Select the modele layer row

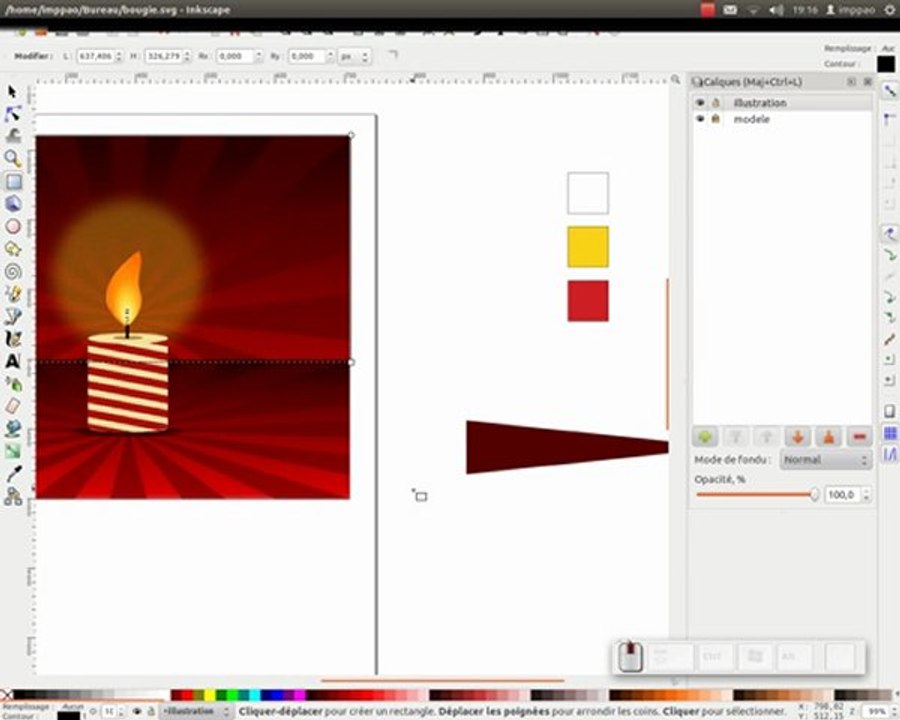tap(782, 119)
